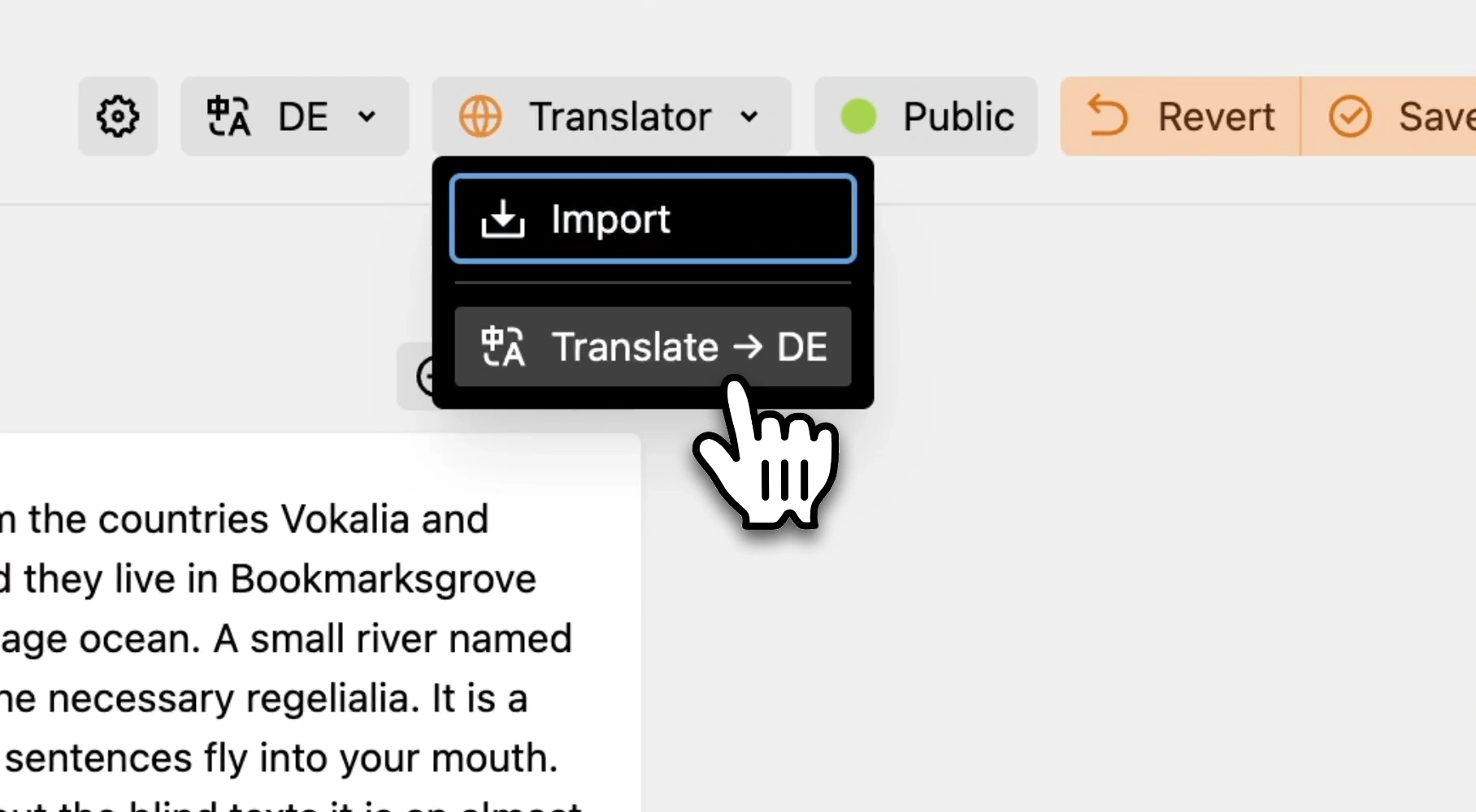Click the download icon inside the Import option
This screenshot has height=812, width=1476.
(x=501, y=219)
